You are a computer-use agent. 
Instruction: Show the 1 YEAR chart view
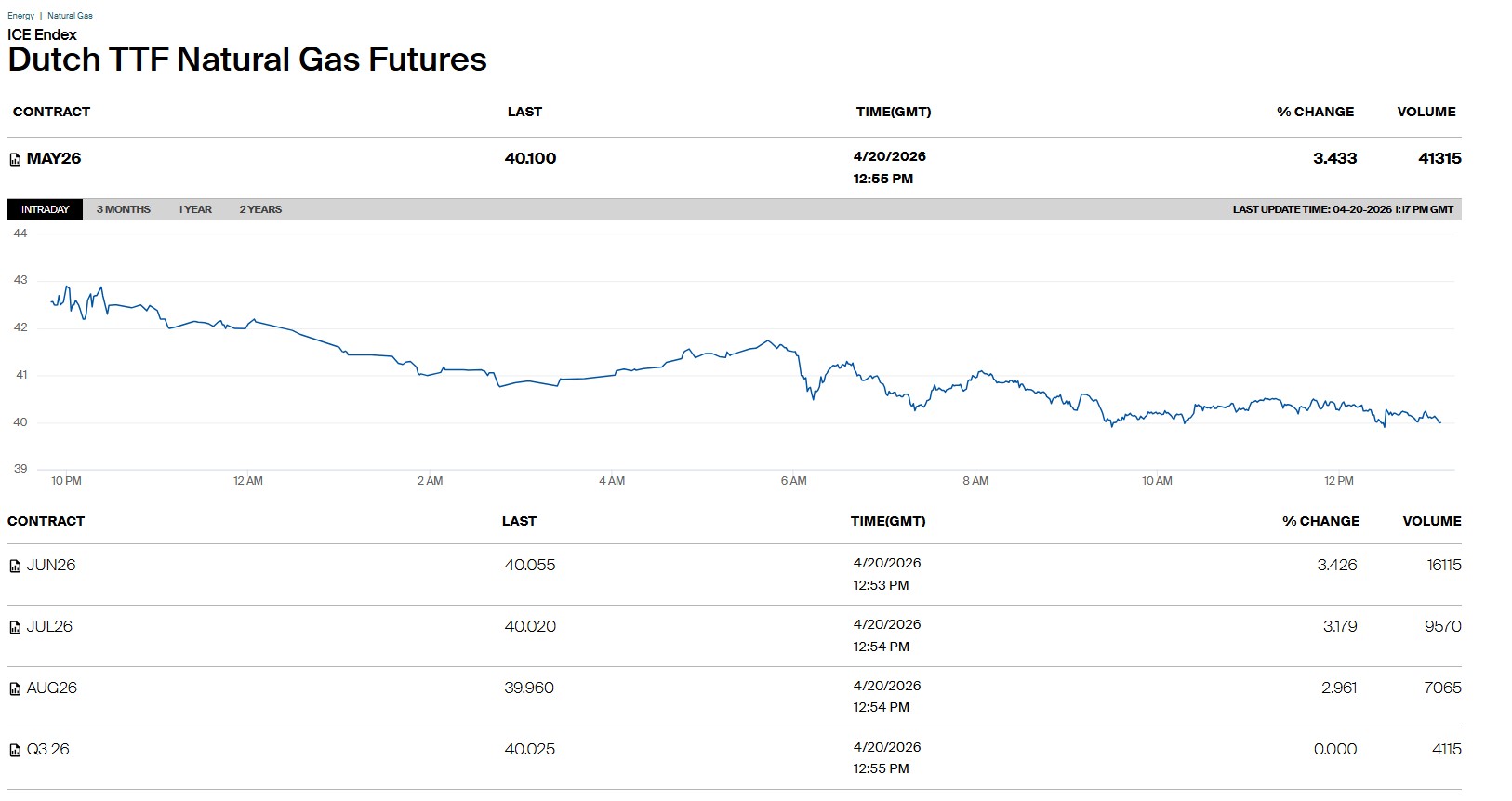[x=194, y=209]
